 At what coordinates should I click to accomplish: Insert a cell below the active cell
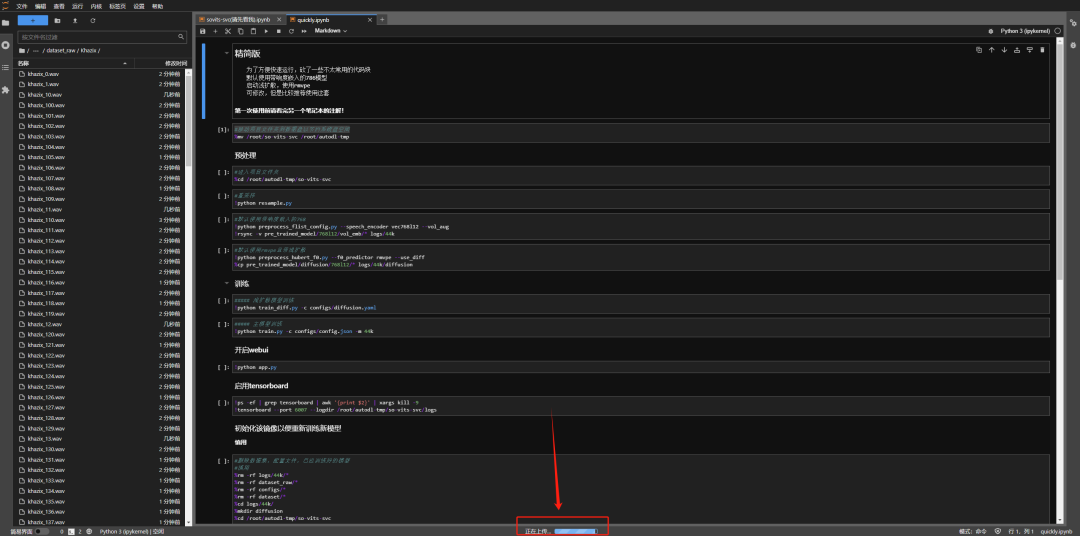point(1029,50)
